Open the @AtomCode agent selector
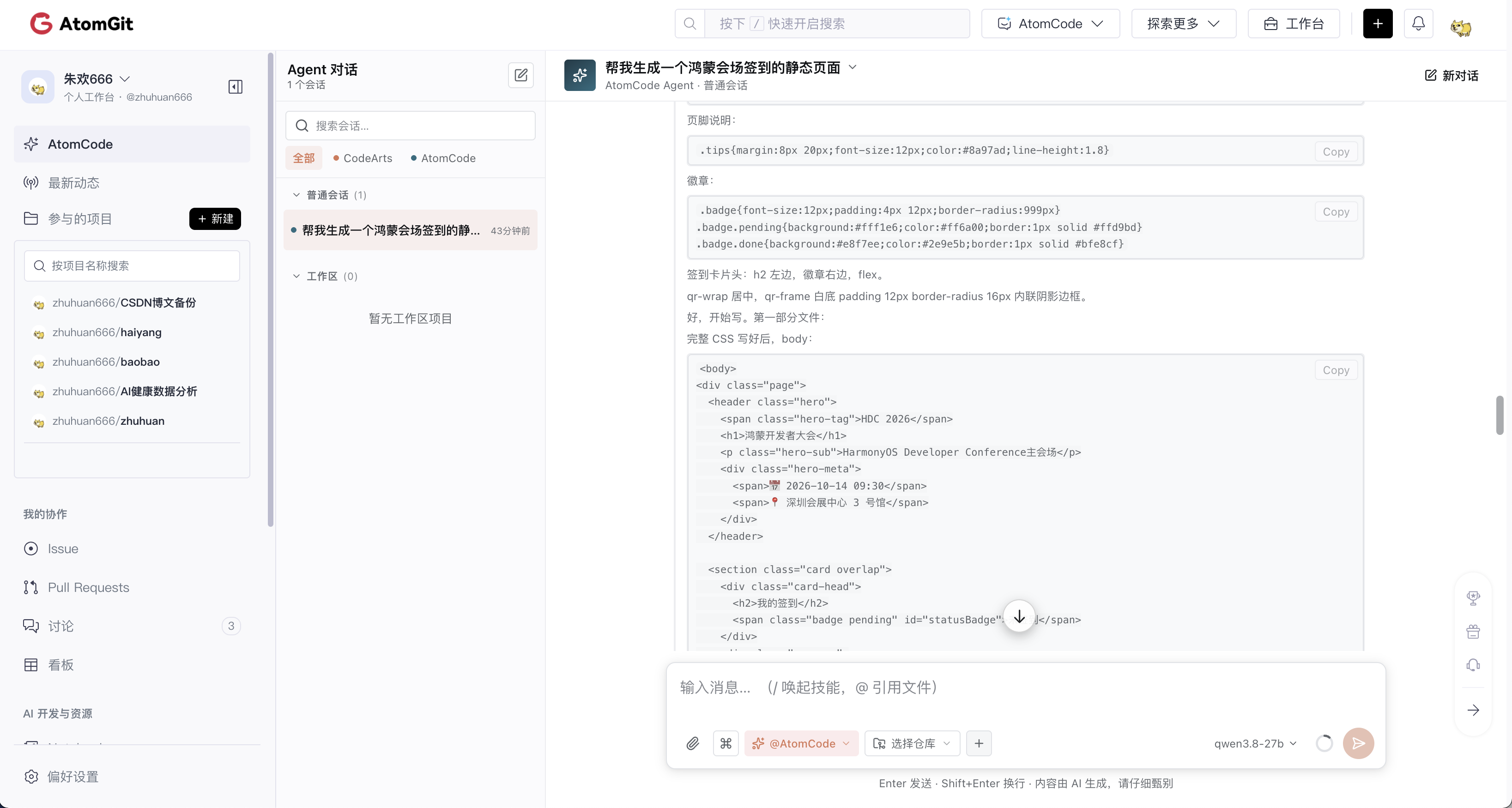This screenshot has height=808, width=1512. point(801,743)
